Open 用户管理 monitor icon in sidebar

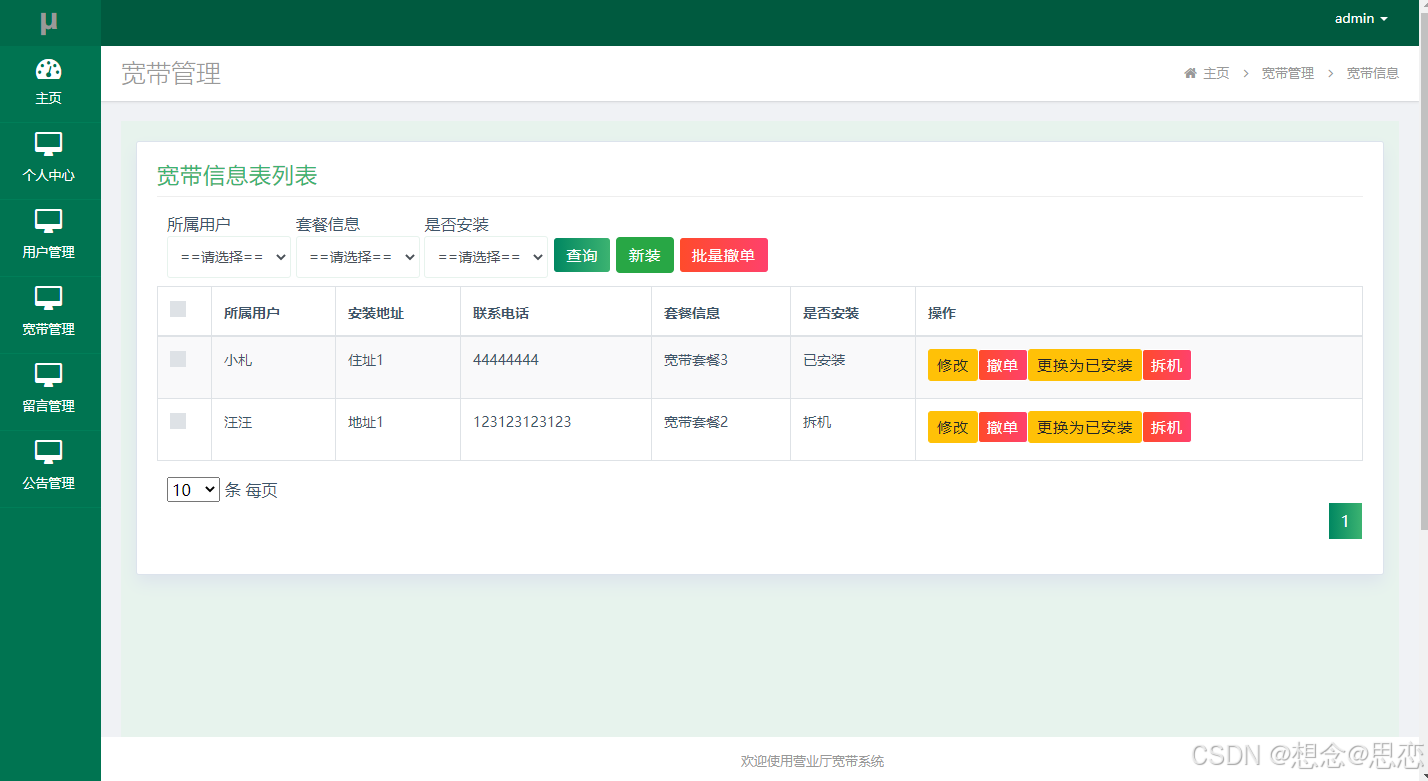click(x=49, y=222)
